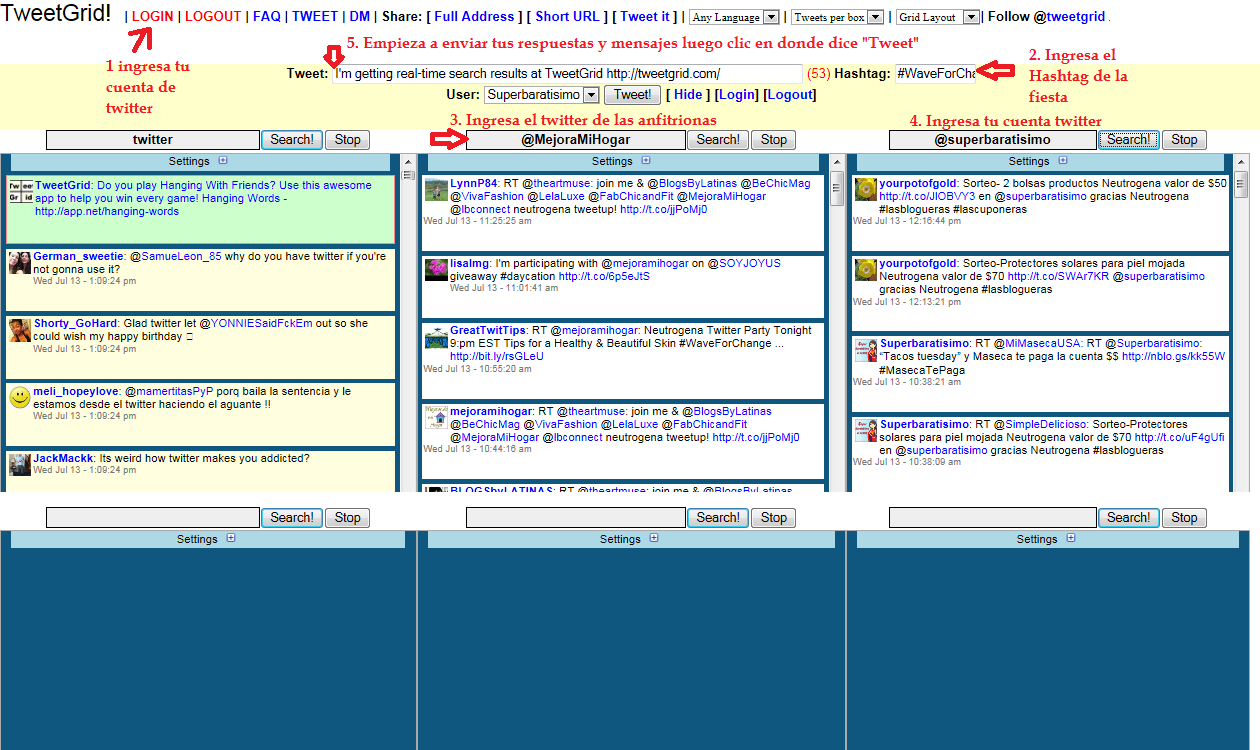Stop the twitter column search

tap(347, 140)
